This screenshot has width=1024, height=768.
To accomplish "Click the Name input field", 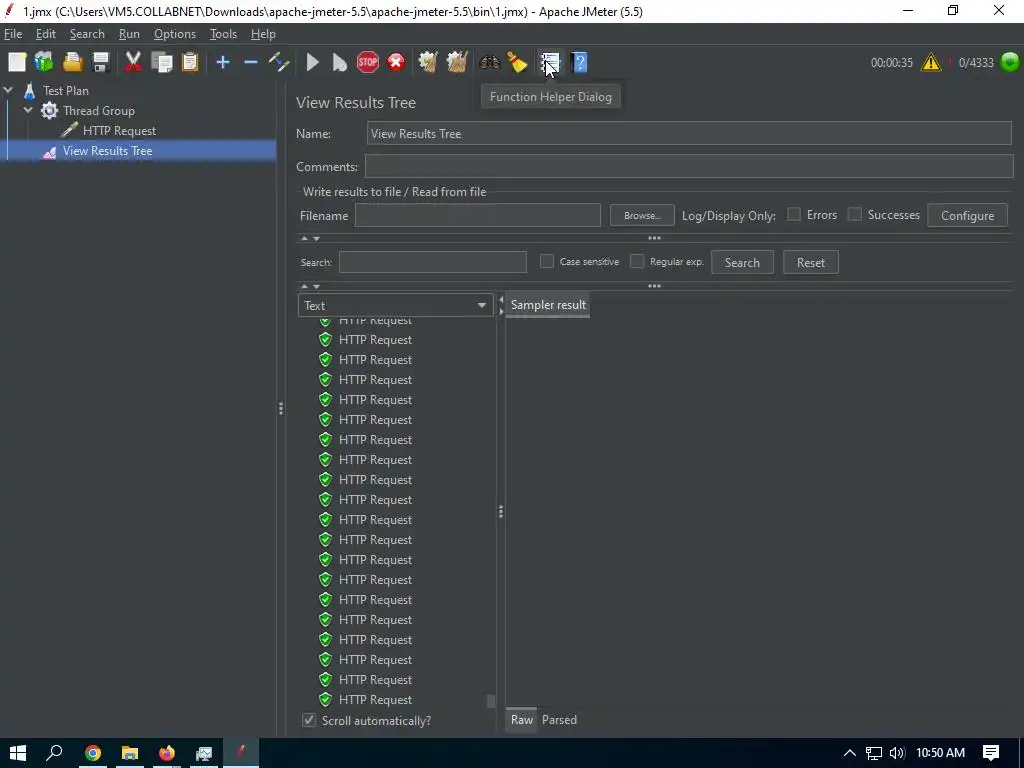I will coord(689,133).
